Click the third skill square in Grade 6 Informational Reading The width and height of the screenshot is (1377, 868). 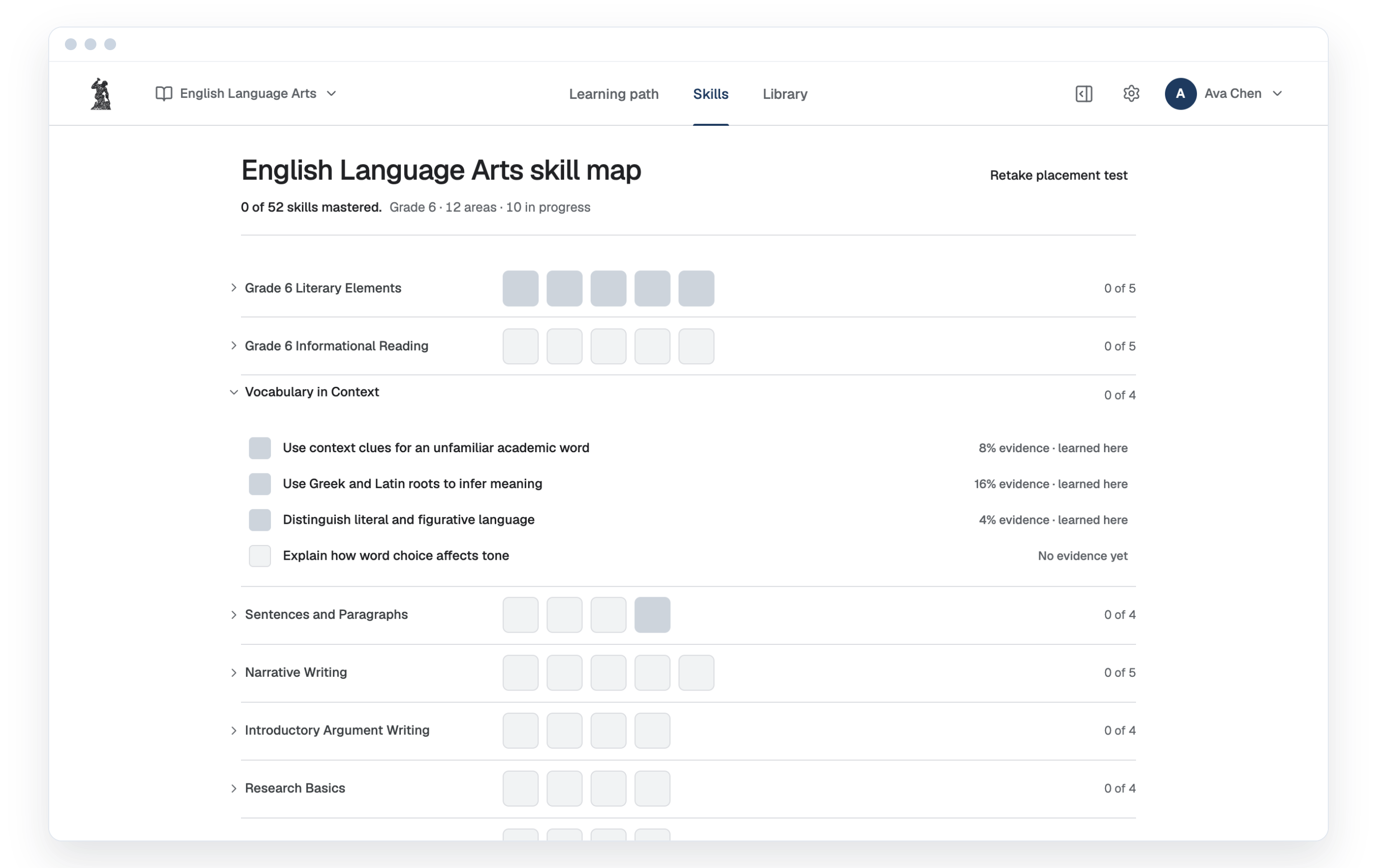pos(608,347)
